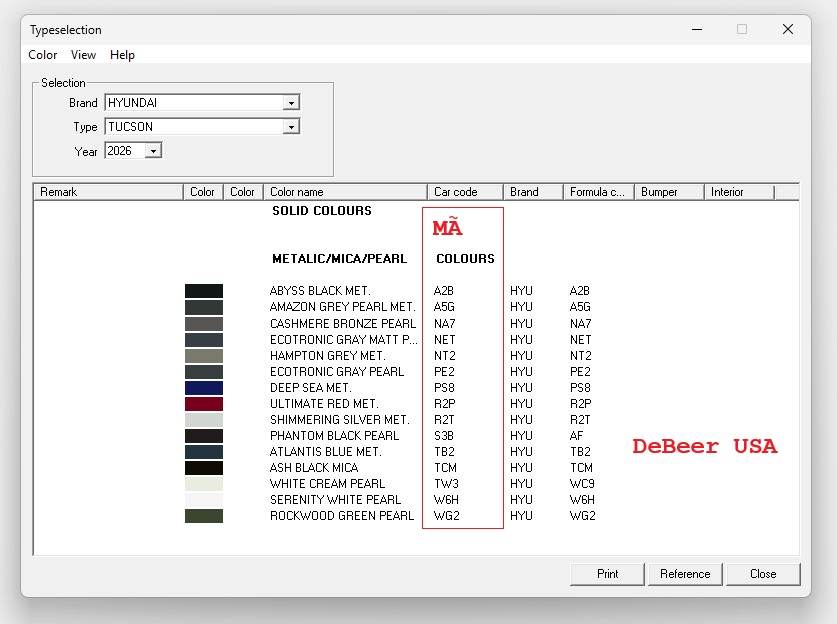
Task: Open the View menu
Action: point(83,55)
